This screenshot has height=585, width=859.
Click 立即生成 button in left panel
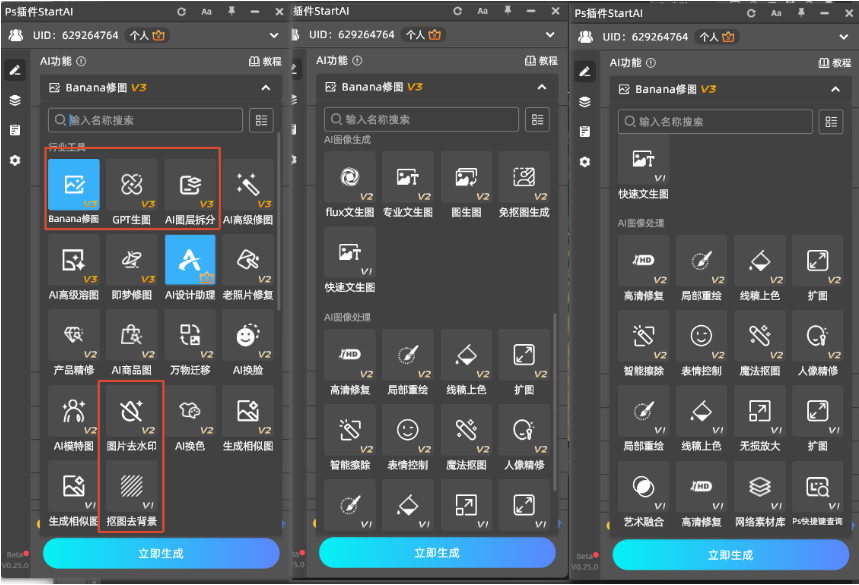click(x=161, y=554)
